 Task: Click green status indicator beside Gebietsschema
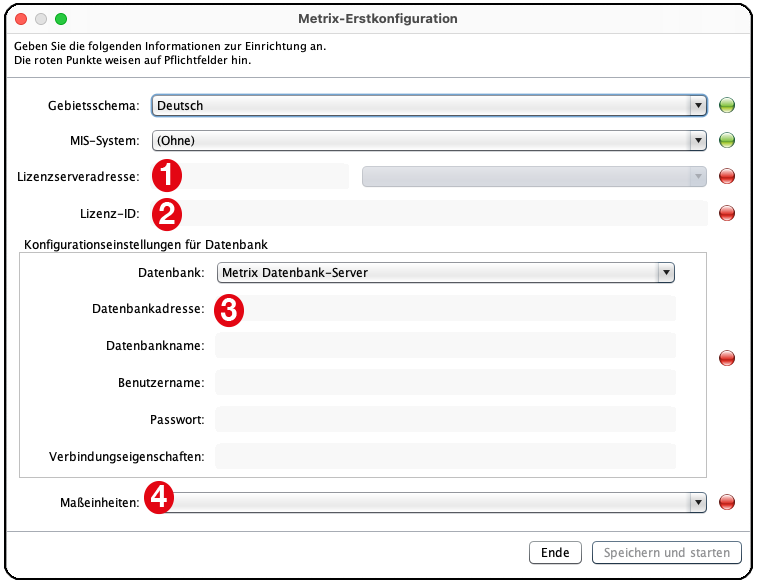coord(727,105)
